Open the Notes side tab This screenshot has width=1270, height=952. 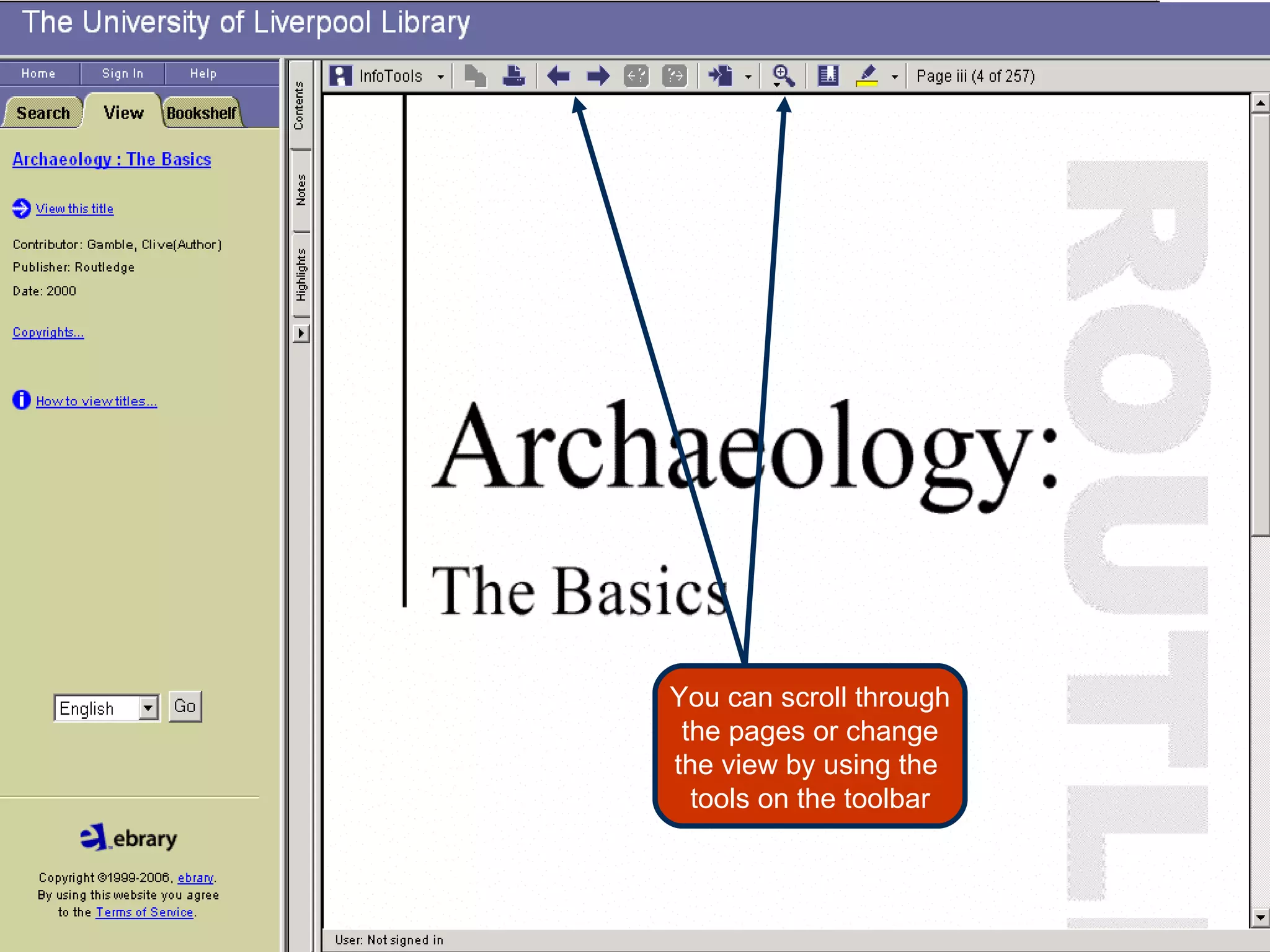pyautogui.click(x=300, y=190)
